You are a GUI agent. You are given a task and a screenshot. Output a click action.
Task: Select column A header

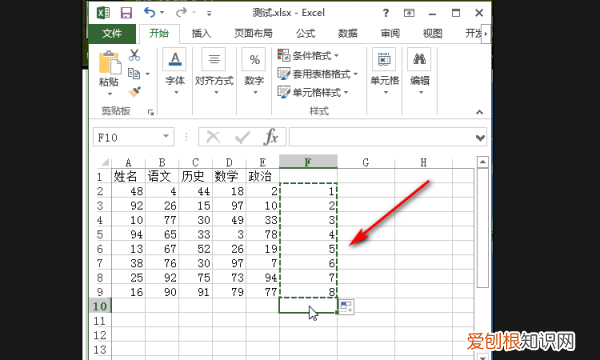point(128,162)
